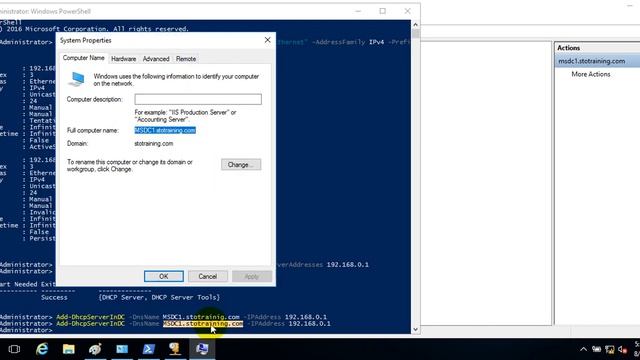This screenshot has height=360, width=640.
Task: Click the highlighted full computer name text
Action: [x=165, y=130]
